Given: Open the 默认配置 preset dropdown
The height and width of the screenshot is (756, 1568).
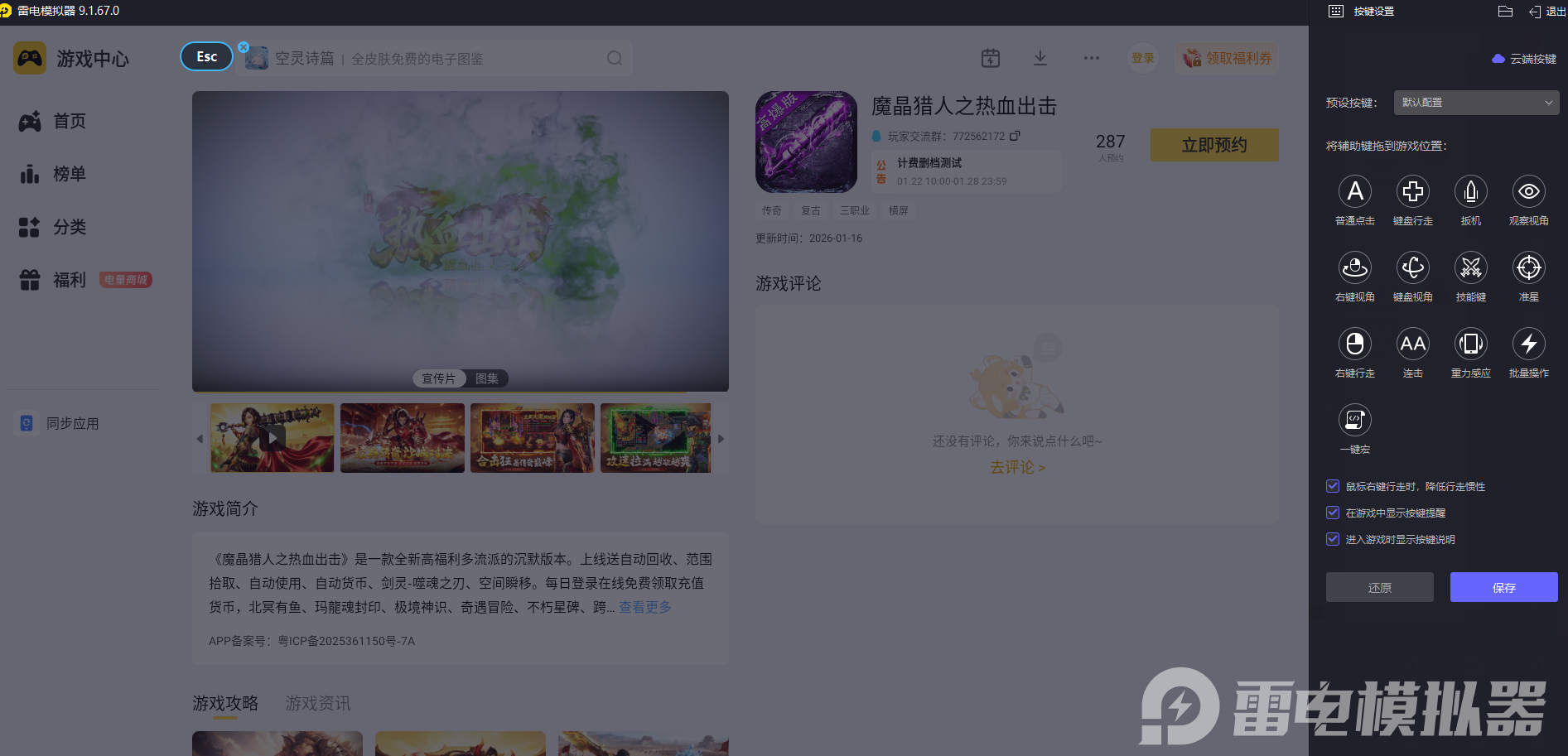Looking at the screenshot, I should [1476, 103].
